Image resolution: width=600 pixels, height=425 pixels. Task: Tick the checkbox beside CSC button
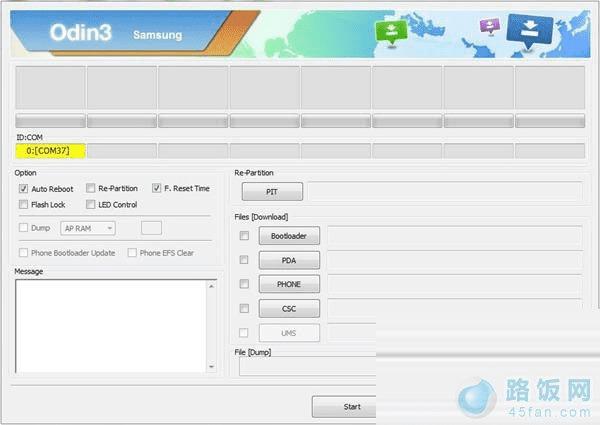point(244,308)
